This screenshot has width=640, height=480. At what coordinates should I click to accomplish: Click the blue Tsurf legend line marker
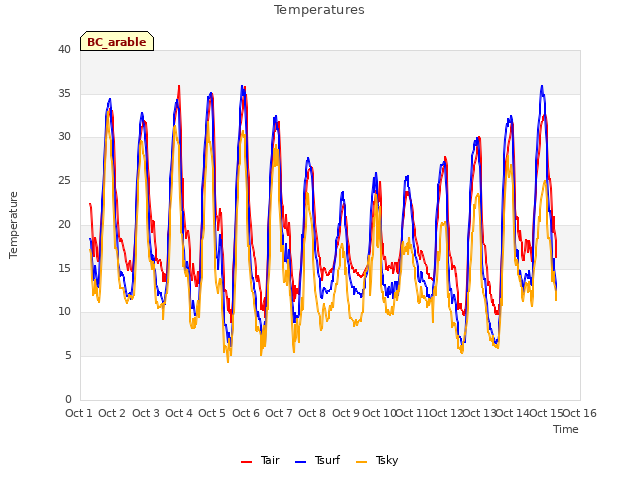click(x=300, y=462)
